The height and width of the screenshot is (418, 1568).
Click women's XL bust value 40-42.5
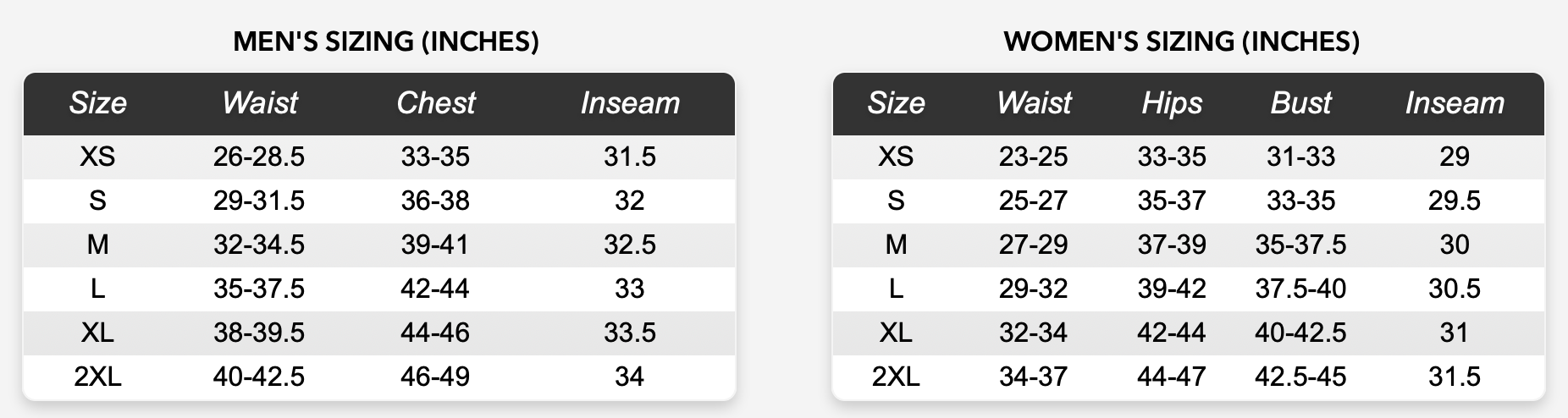[x=1300, y=333]
